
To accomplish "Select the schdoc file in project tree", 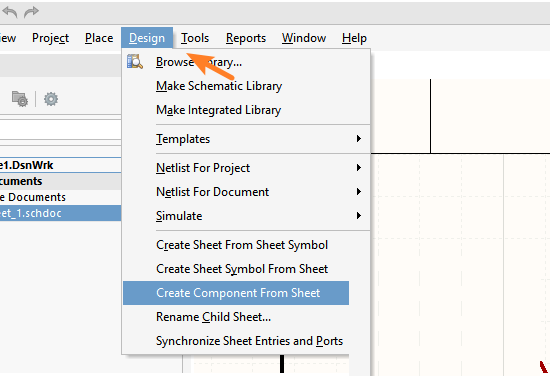I will click(60, 213).
